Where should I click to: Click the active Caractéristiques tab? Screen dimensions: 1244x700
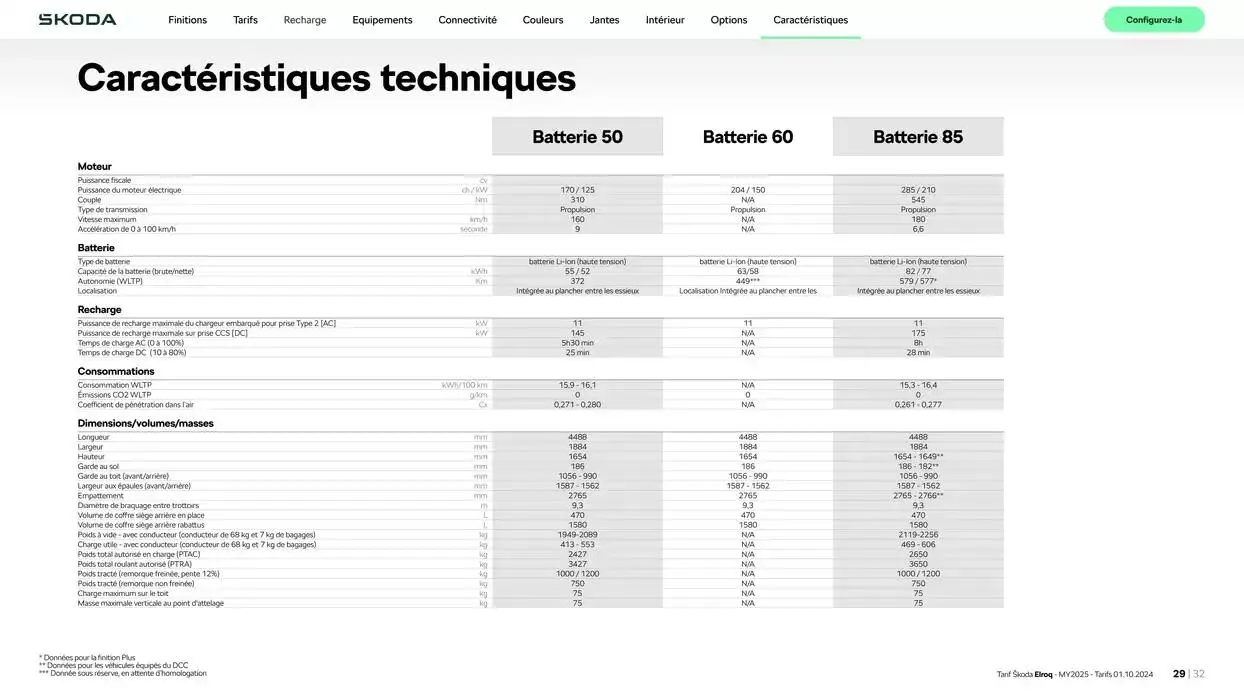tap(811, 19)
